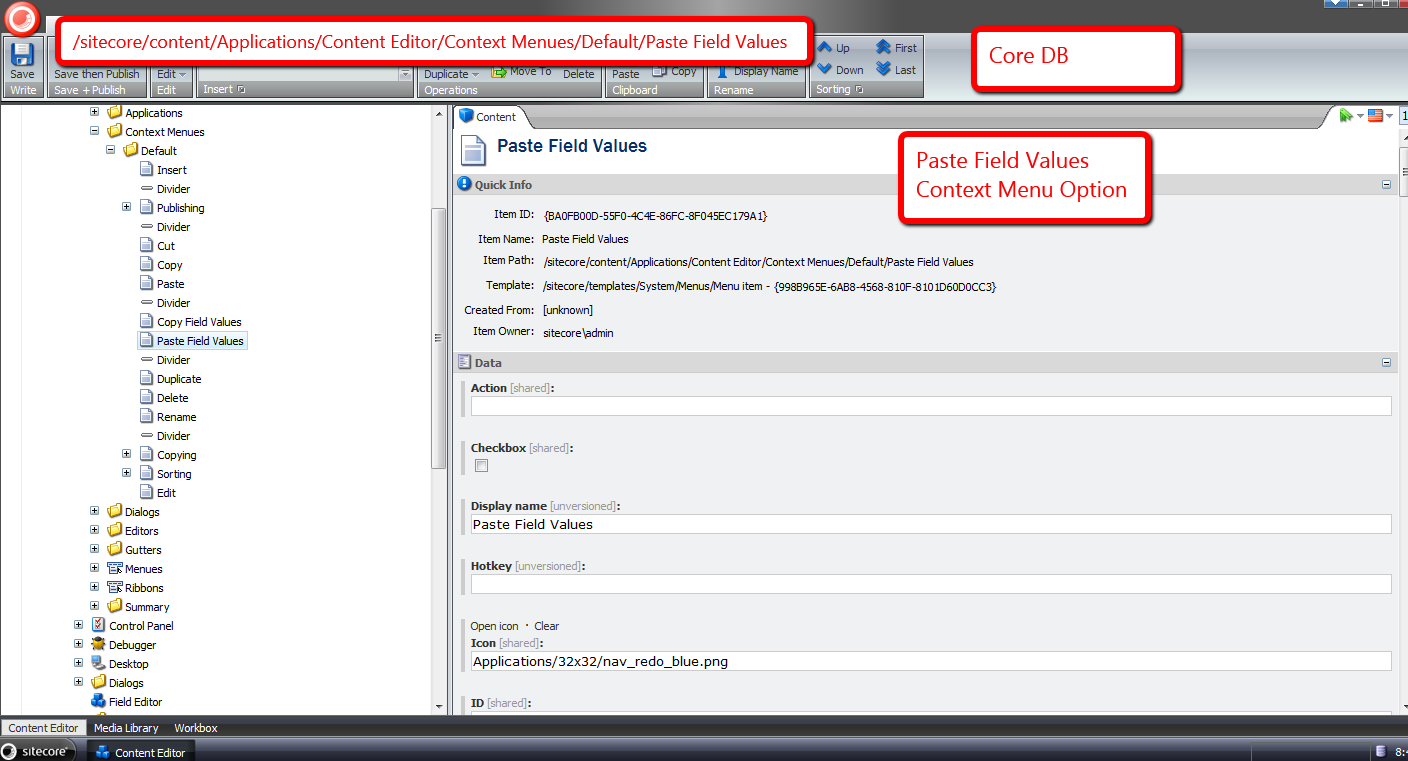This screenshot has width=1408, height=761.
Task: Expand the Publishing tree node
Action: pyautogui.click(x=127, y=208)
